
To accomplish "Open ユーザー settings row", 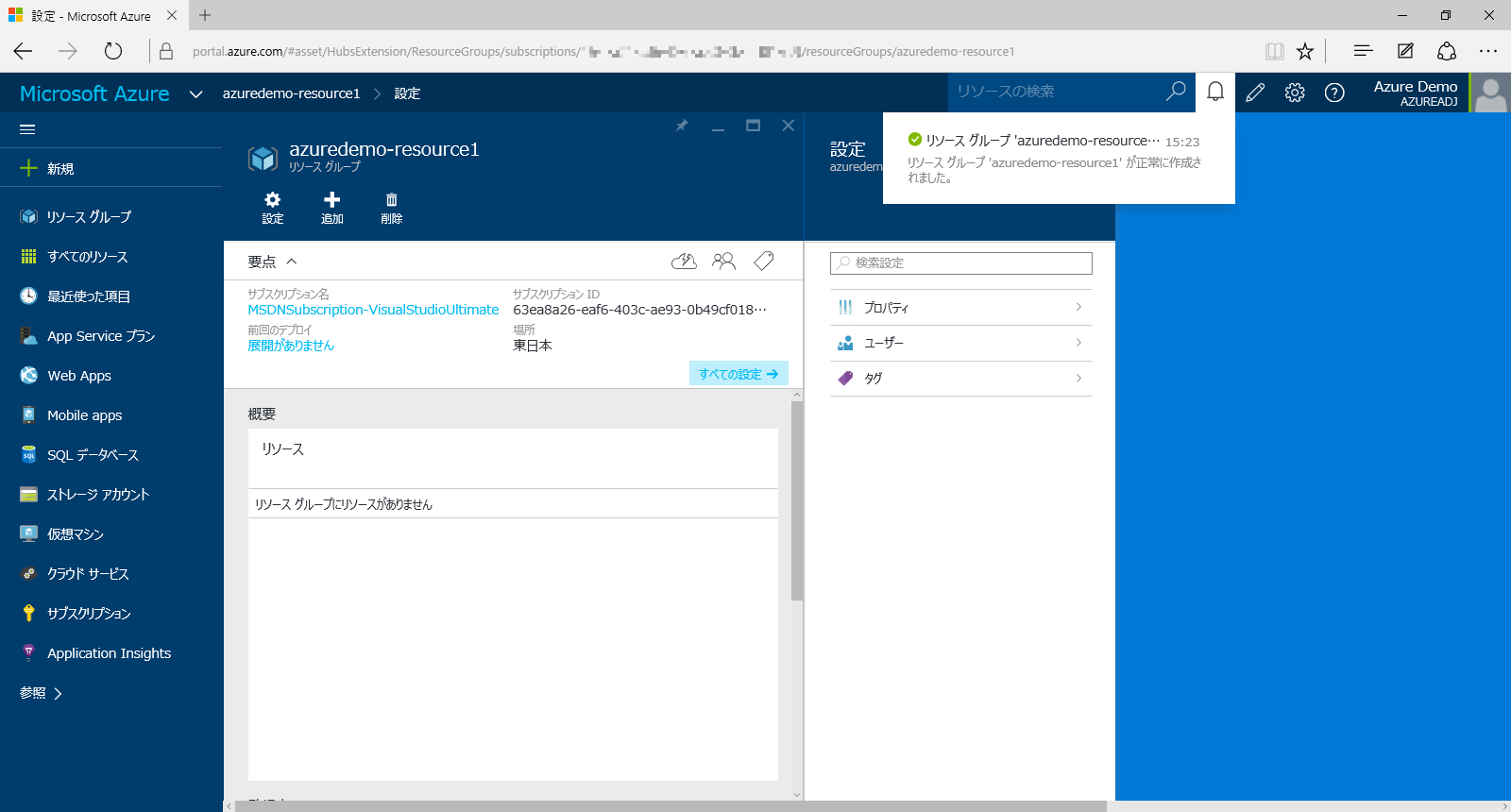I will tap(960, 344).
